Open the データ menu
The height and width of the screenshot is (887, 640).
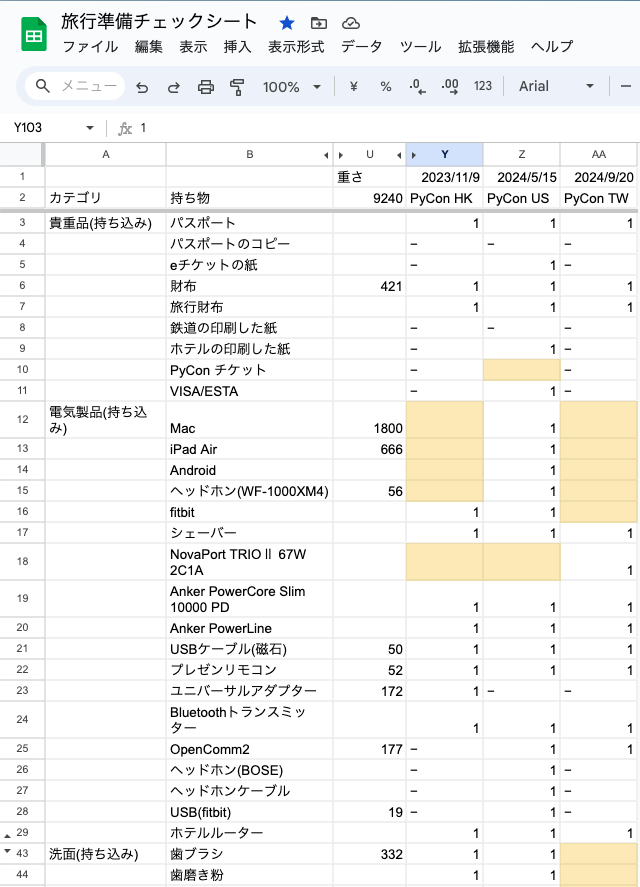[x=361, y=47]
